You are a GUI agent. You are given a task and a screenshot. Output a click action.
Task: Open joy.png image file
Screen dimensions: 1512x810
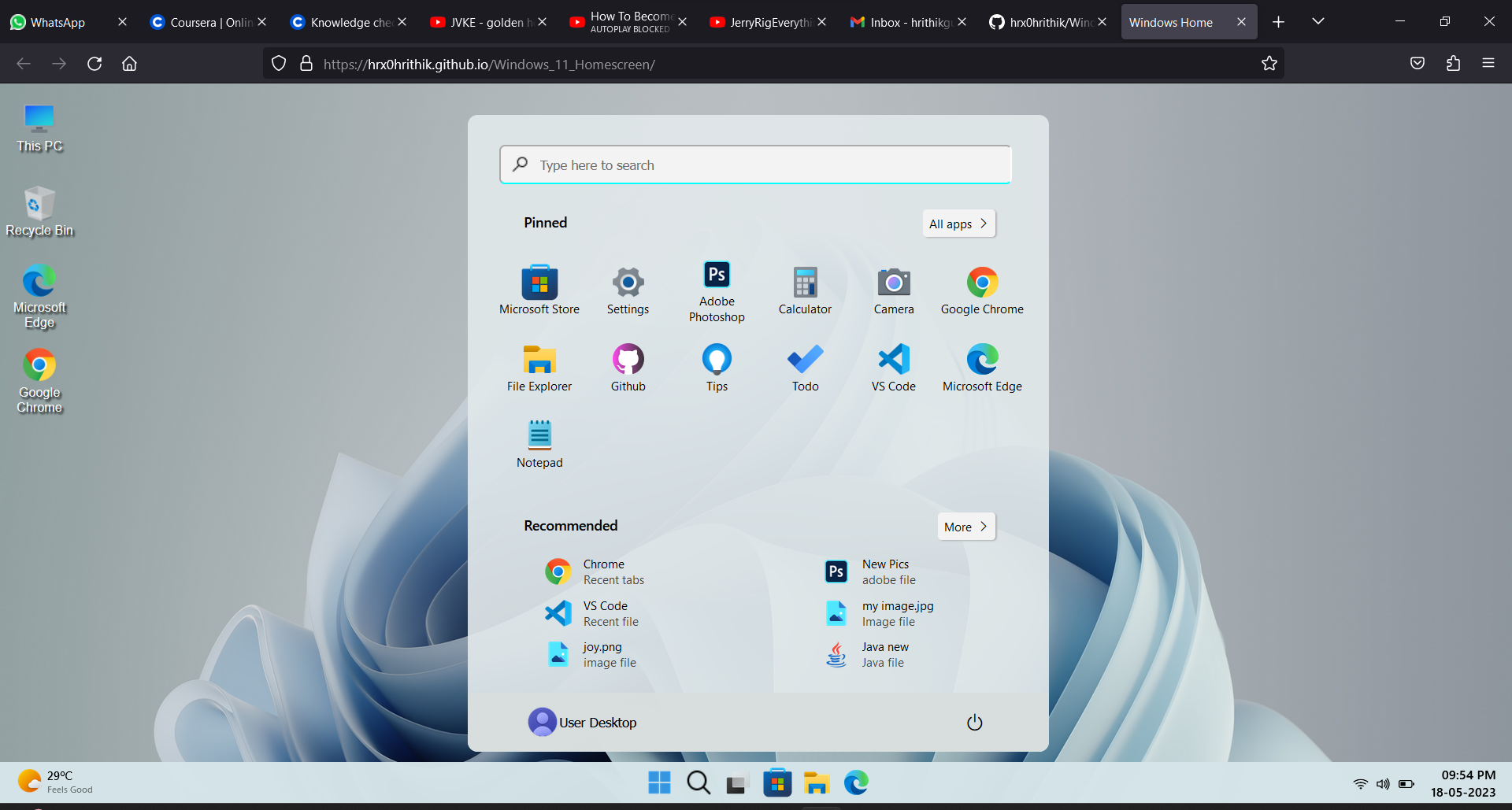point(591,654)
